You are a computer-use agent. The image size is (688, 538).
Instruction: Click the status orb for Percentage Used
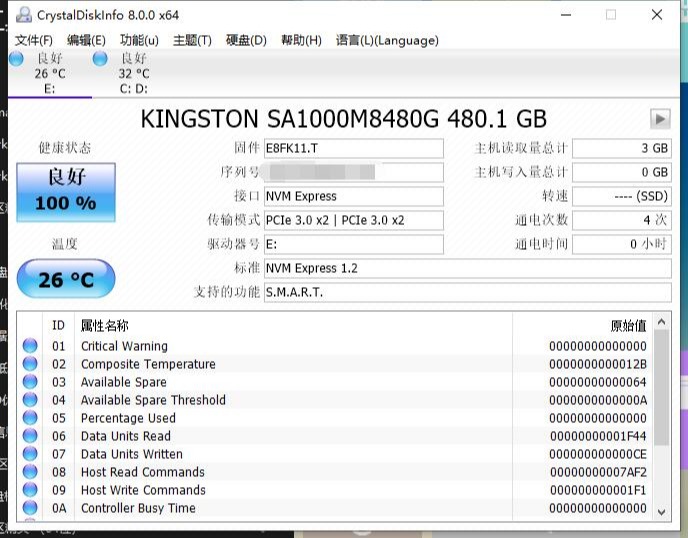pyautogui.click(x=30, y=418)
